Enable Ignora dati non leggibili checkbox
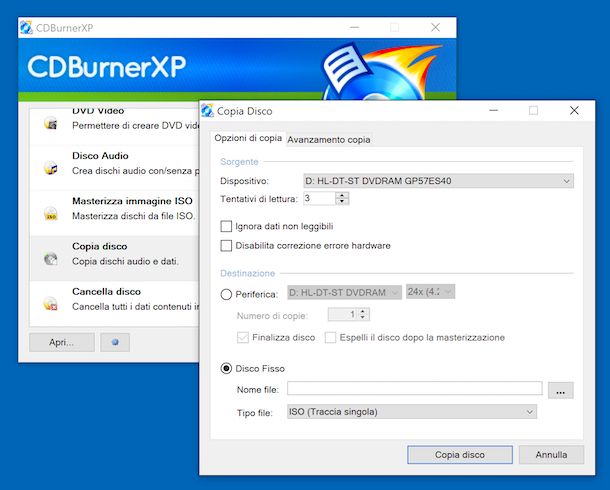 (x=226, y=226)
